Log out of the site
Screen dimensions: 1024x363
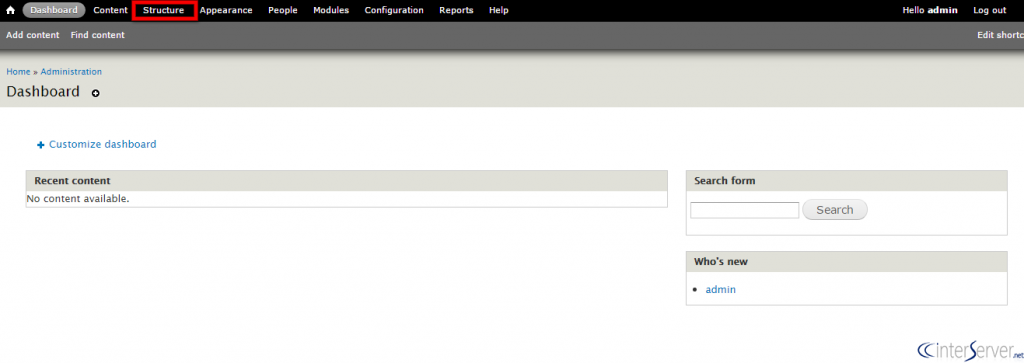(989, 10)
